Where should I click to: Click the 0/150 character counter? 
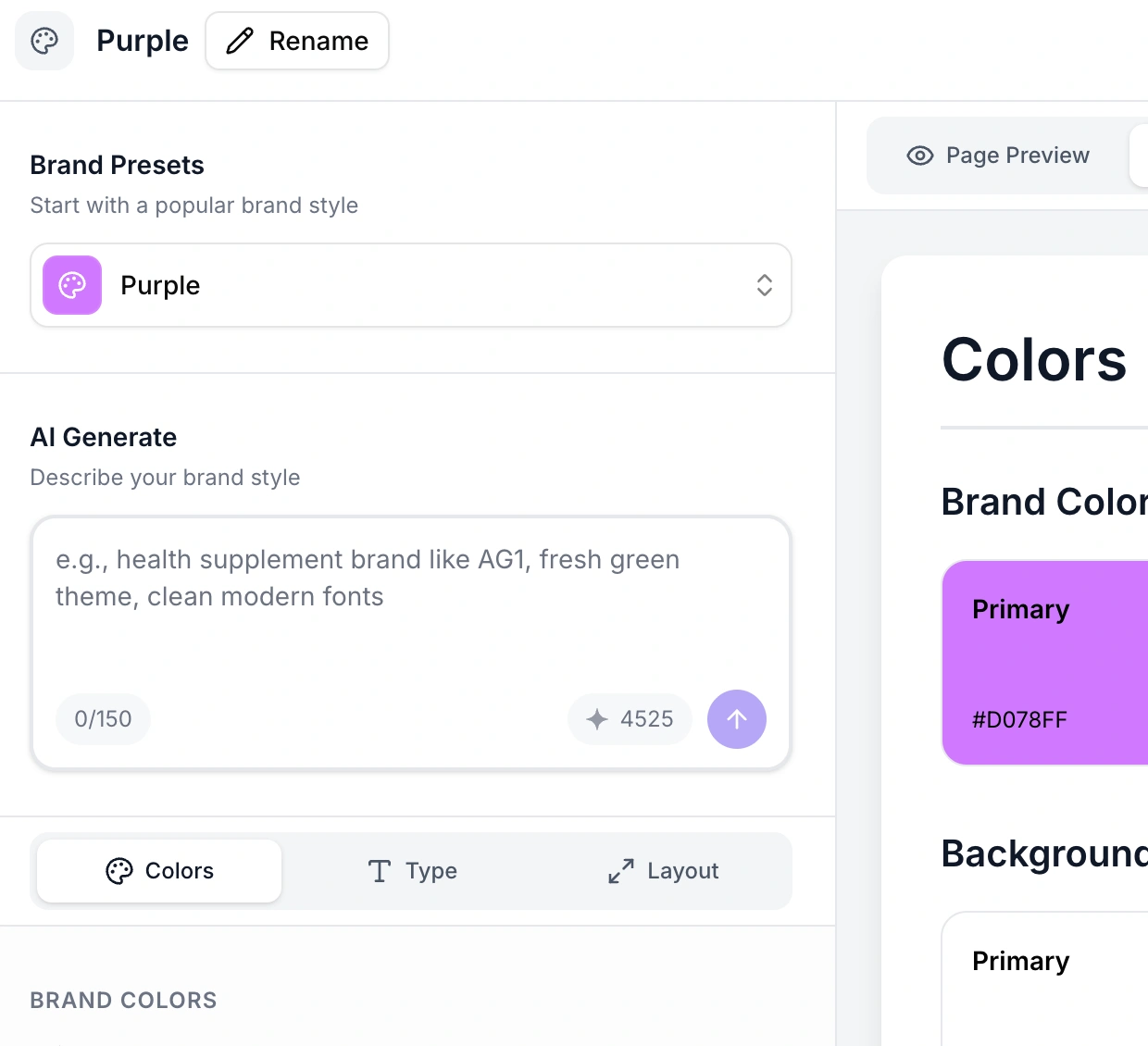tap(103, 719)
